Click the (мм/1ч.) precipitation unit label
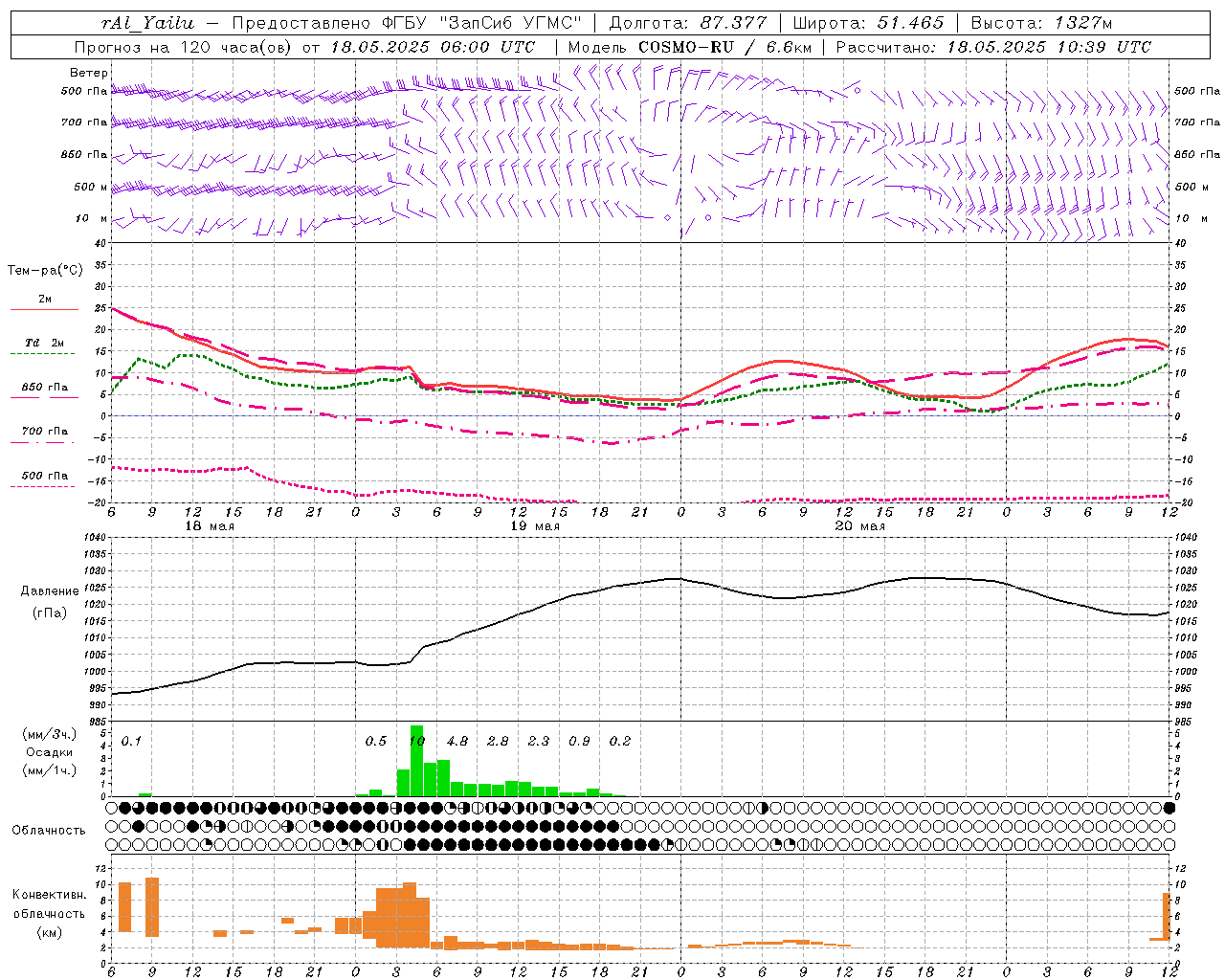The width and height of the screenshot is (1225, 980). pos(50,770)
